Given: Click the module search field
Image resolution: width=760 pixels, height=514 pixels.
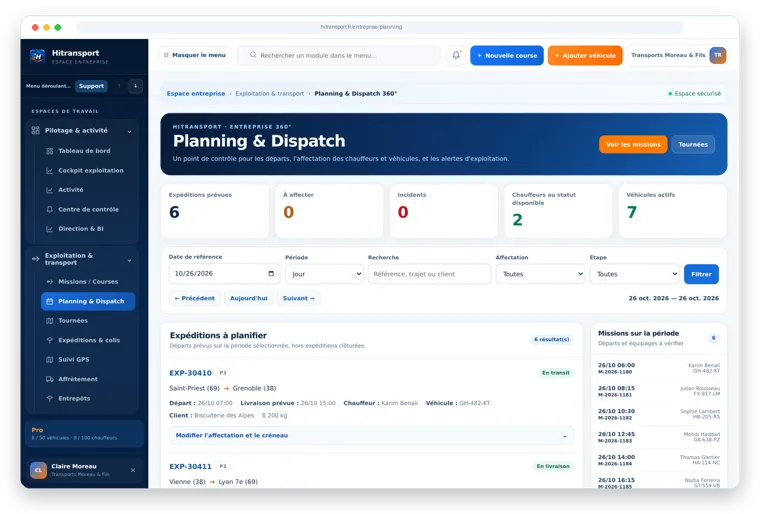Looking at the screenshot, I should 339,55.
